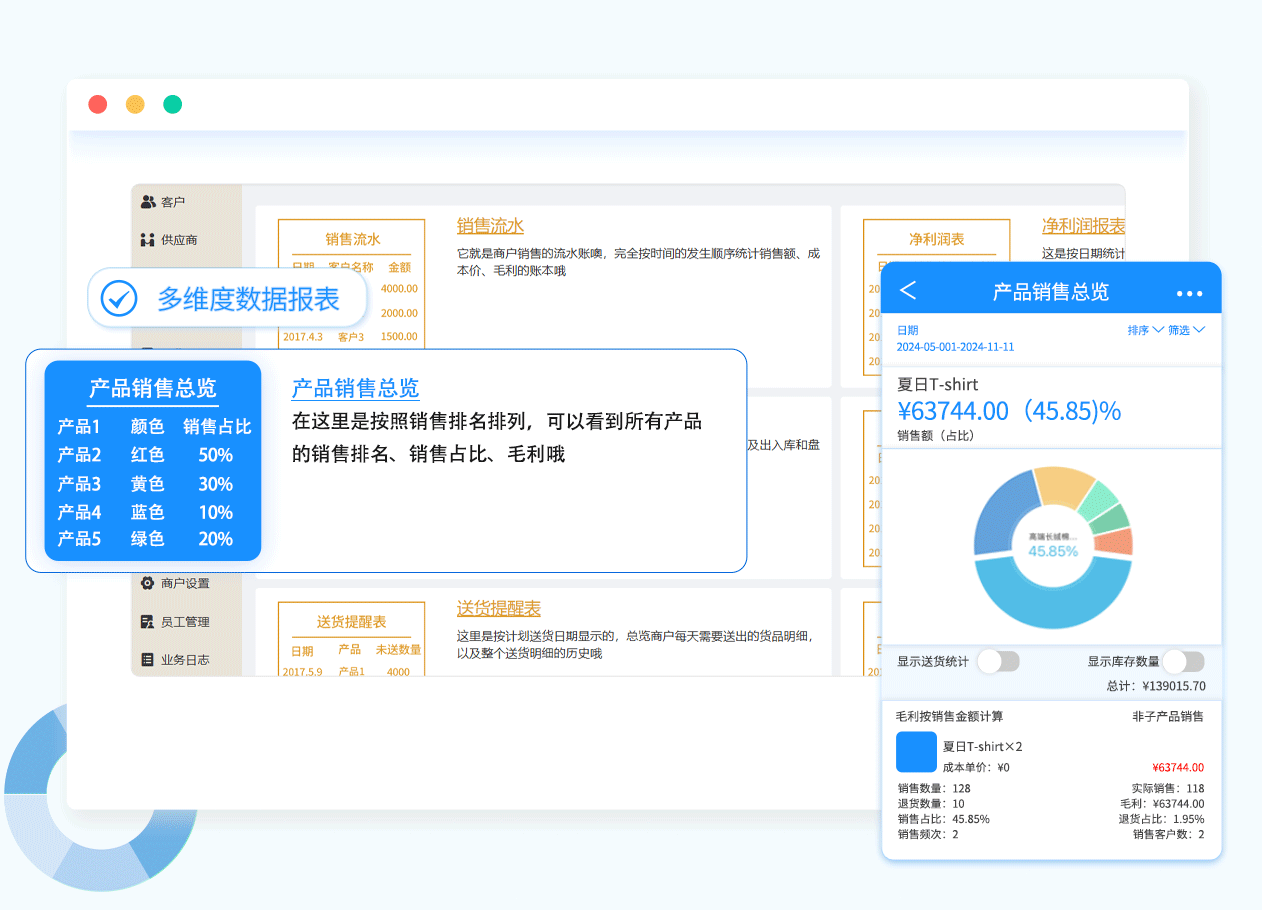
Task: Click the checkmark icon beside 多维度数据报表
Action: [120, 298]
